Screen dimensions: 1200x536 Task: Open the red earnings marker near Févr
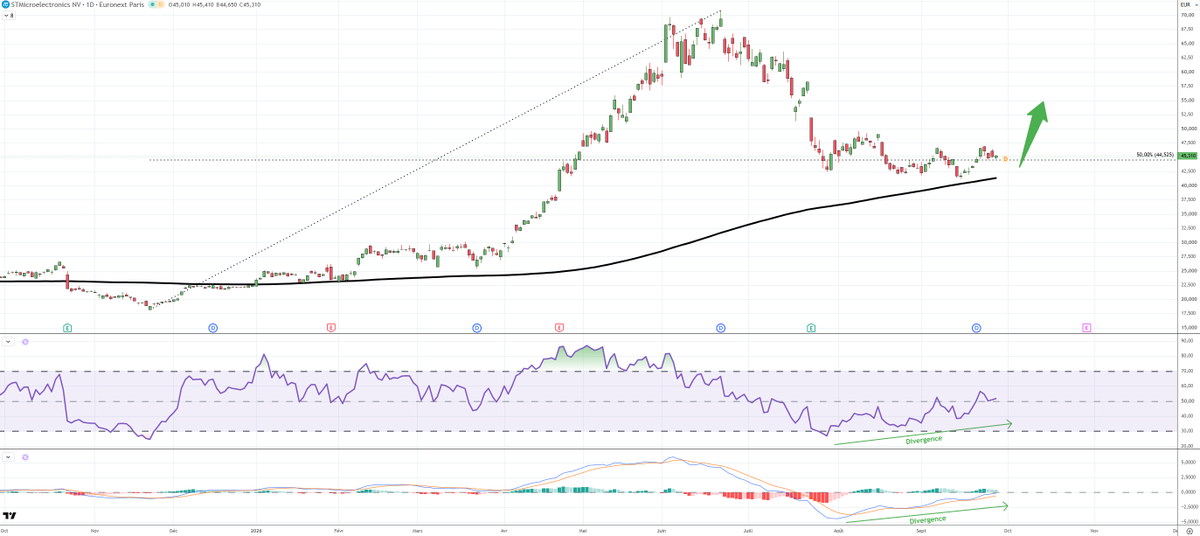click(331, 327)
